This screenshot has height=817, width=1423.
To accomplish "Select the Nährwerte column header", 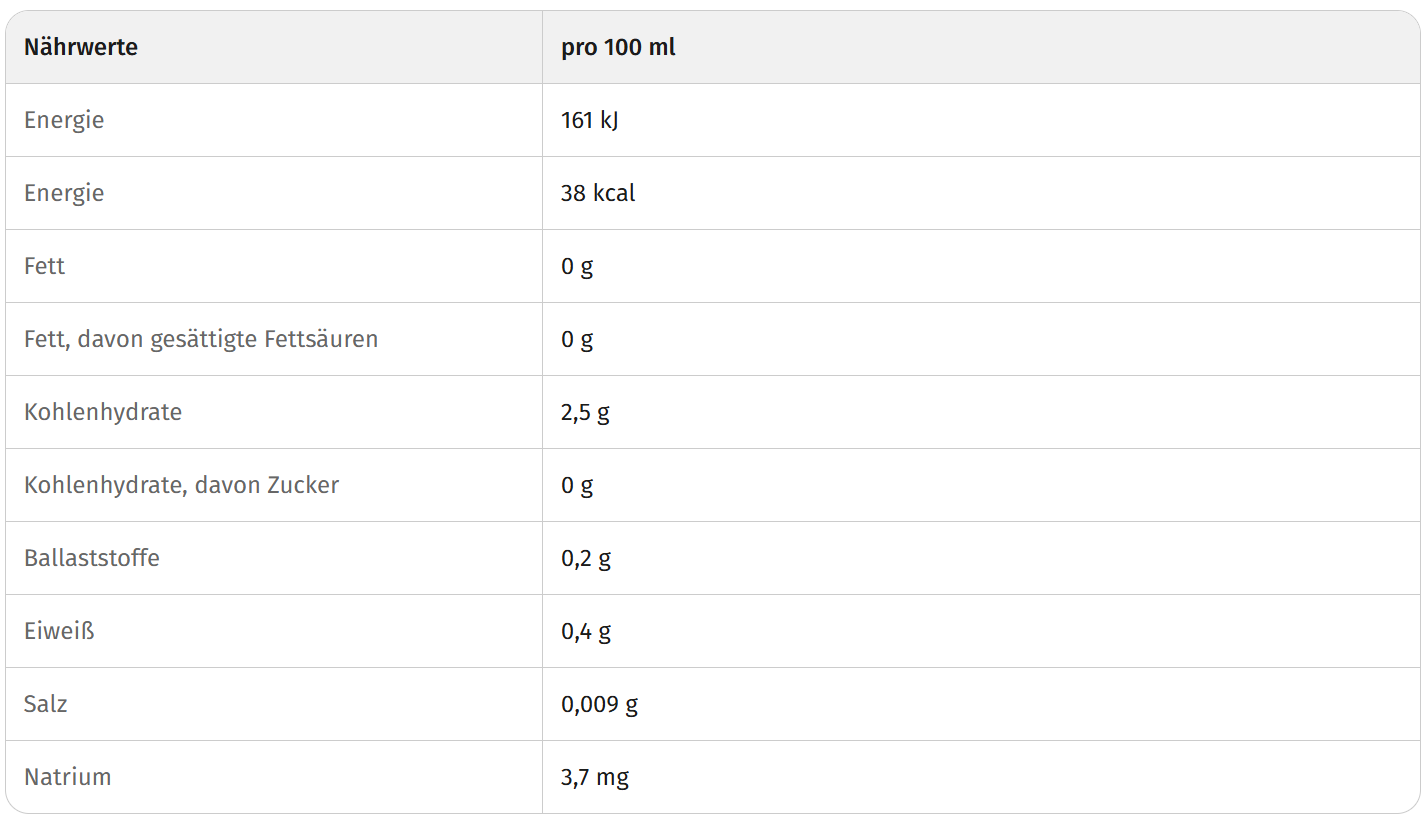I will (x=81, y=47).
